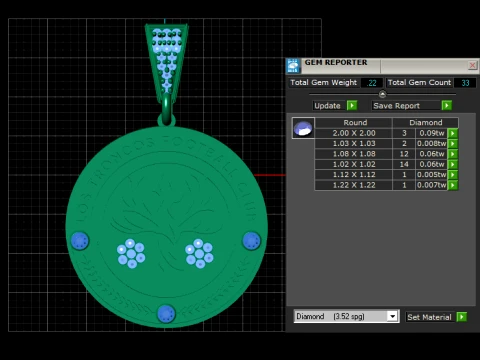This screenshot has height=360, width=480.
Task: Select the 1.03 X 1.03 size cell
Action: click(x=354, y=144)
